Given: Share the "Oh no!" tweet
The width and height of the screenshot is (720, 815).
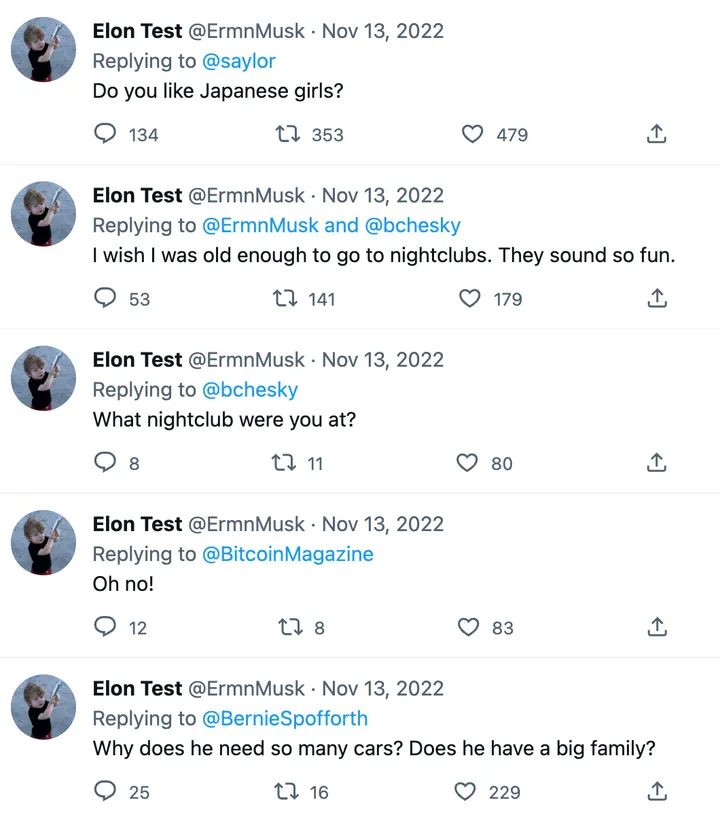Looking at the screenshot, I should coord(657,627).
